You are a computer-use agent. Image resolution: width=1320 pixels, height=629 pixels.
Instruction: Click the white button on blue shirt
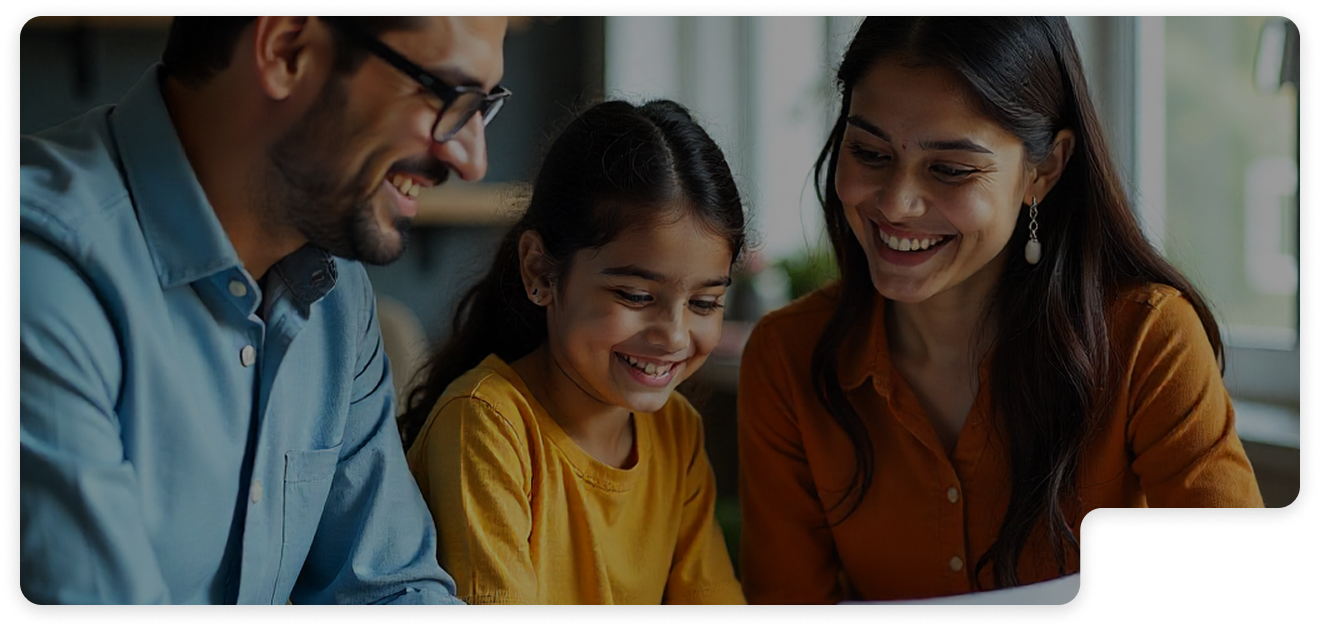click(248, 355)
